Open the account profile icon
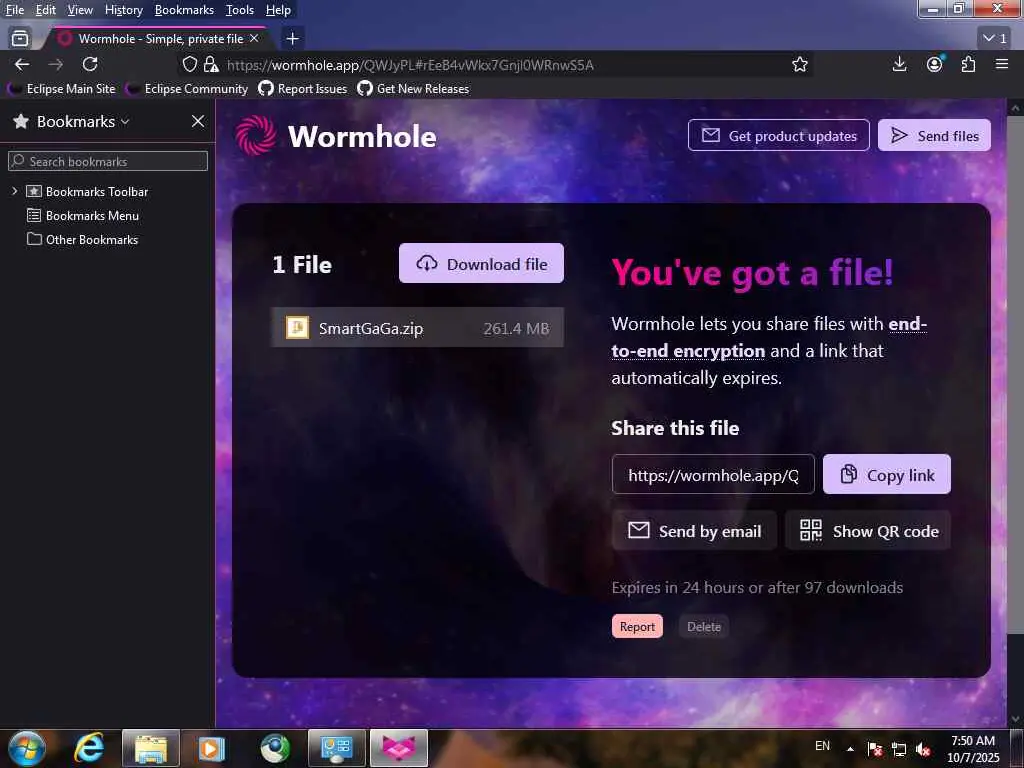The width and height of the screenshot is (1024, 768). pyautogui.click(x=935, y=64)
